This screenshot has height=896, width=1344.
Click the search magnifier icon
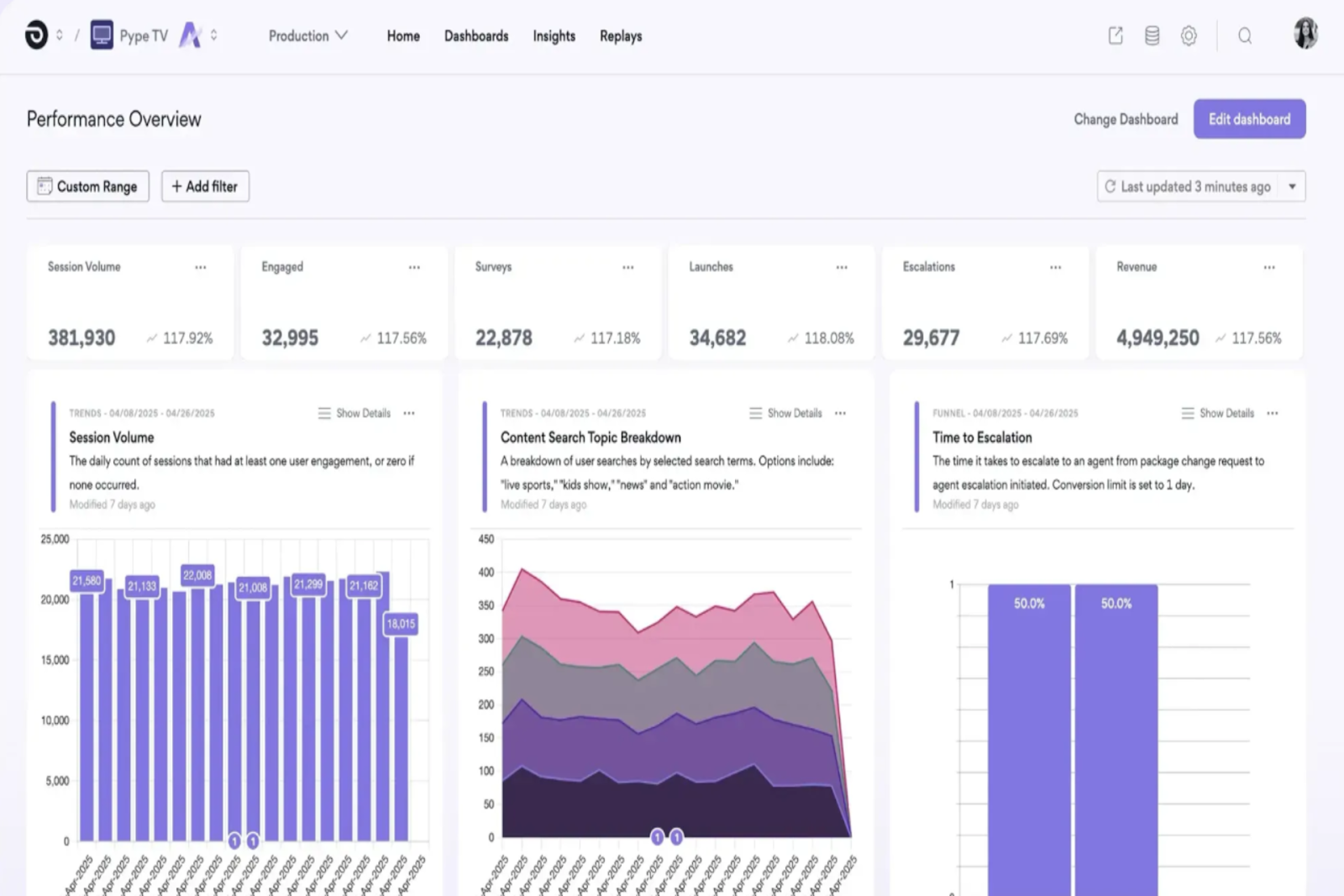[x=1245, y=35]
